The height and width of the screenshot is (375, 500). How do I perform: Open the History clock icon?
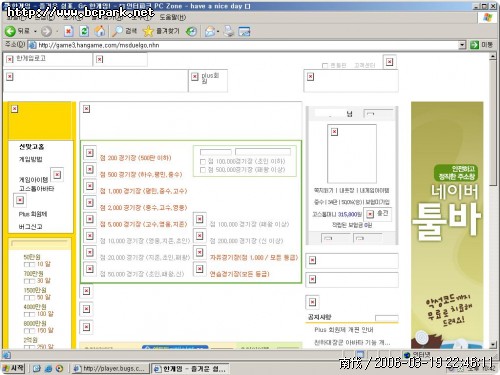click(191, 32)
